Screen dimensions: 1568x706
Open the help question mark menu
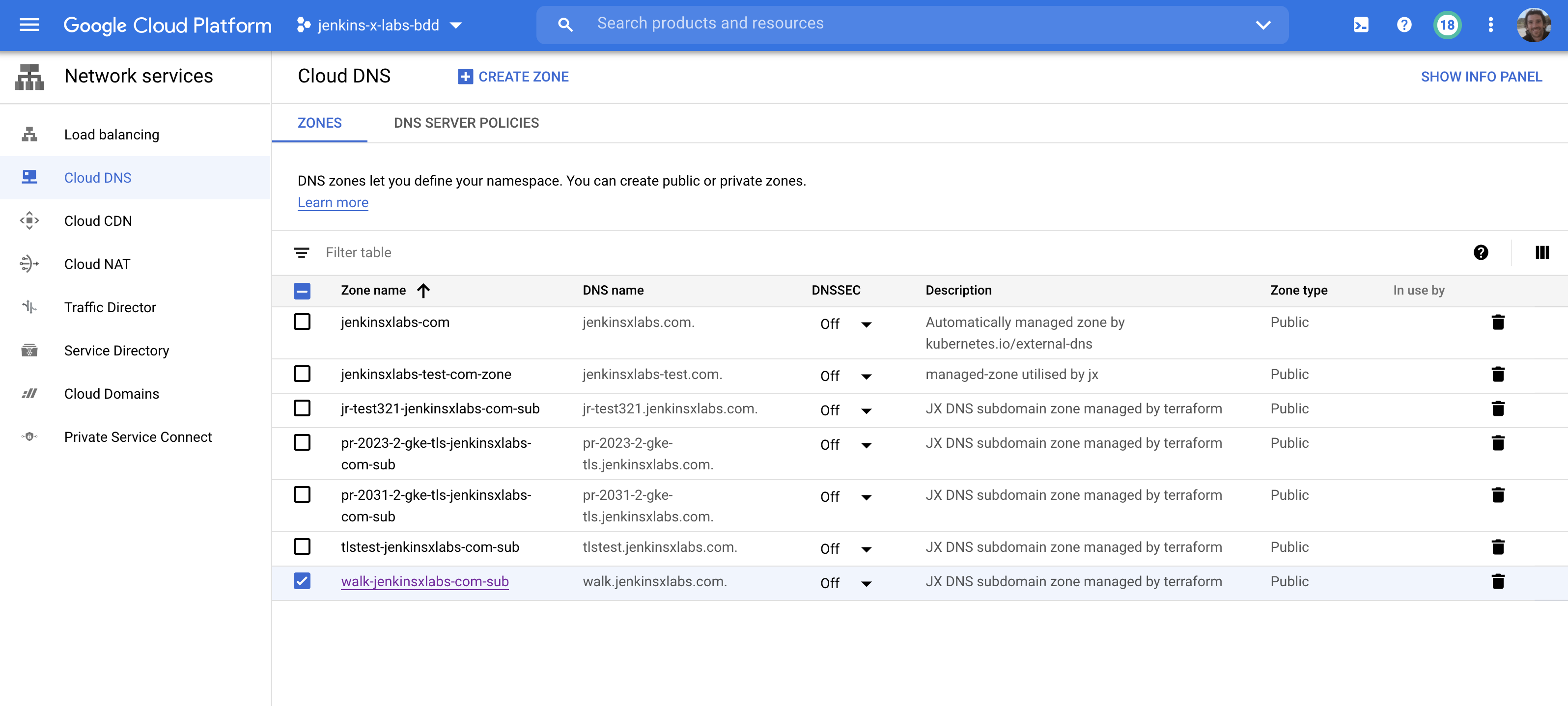1403,25
